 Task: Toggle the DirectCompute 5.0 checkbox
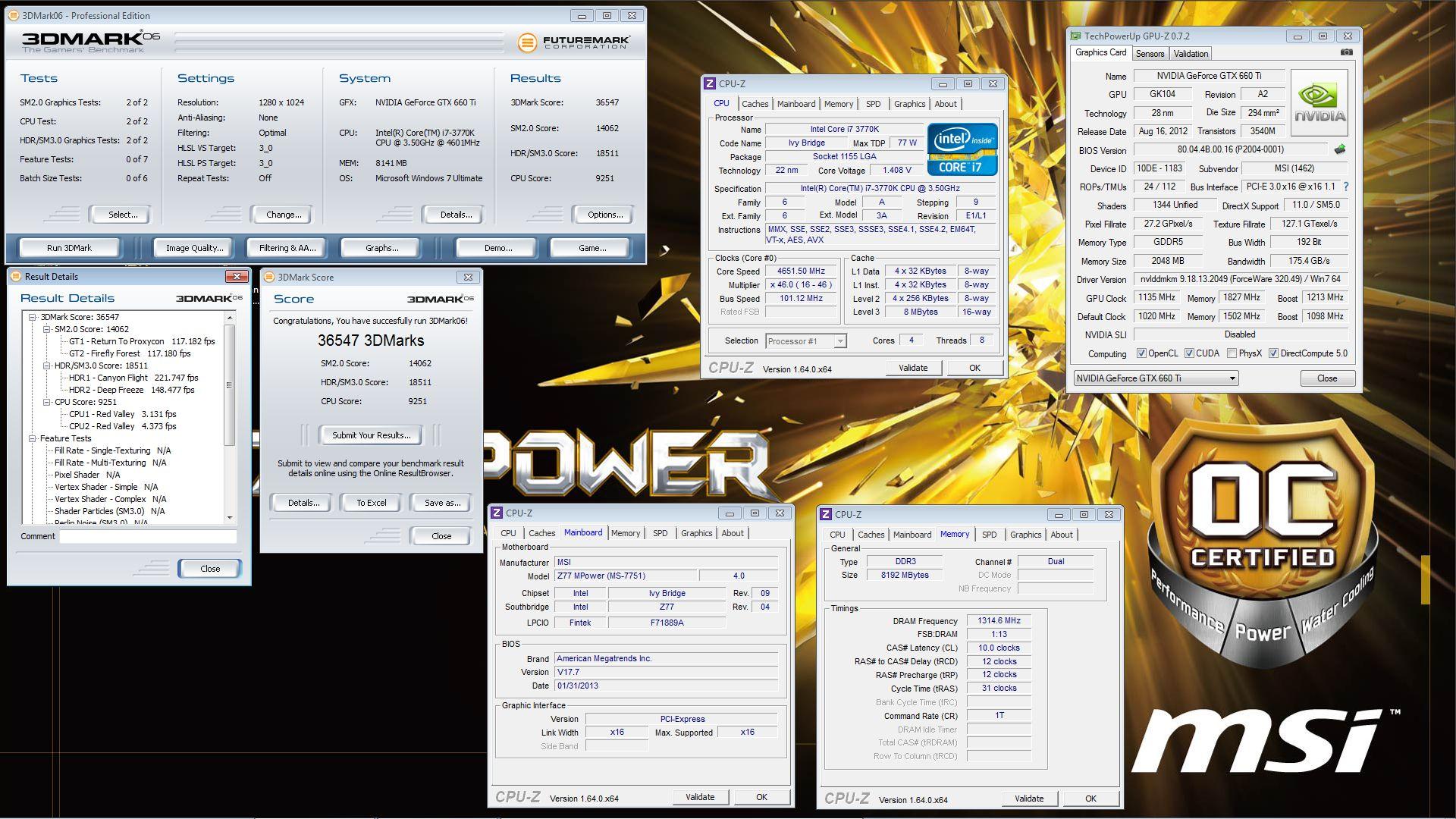[1274, 353]
